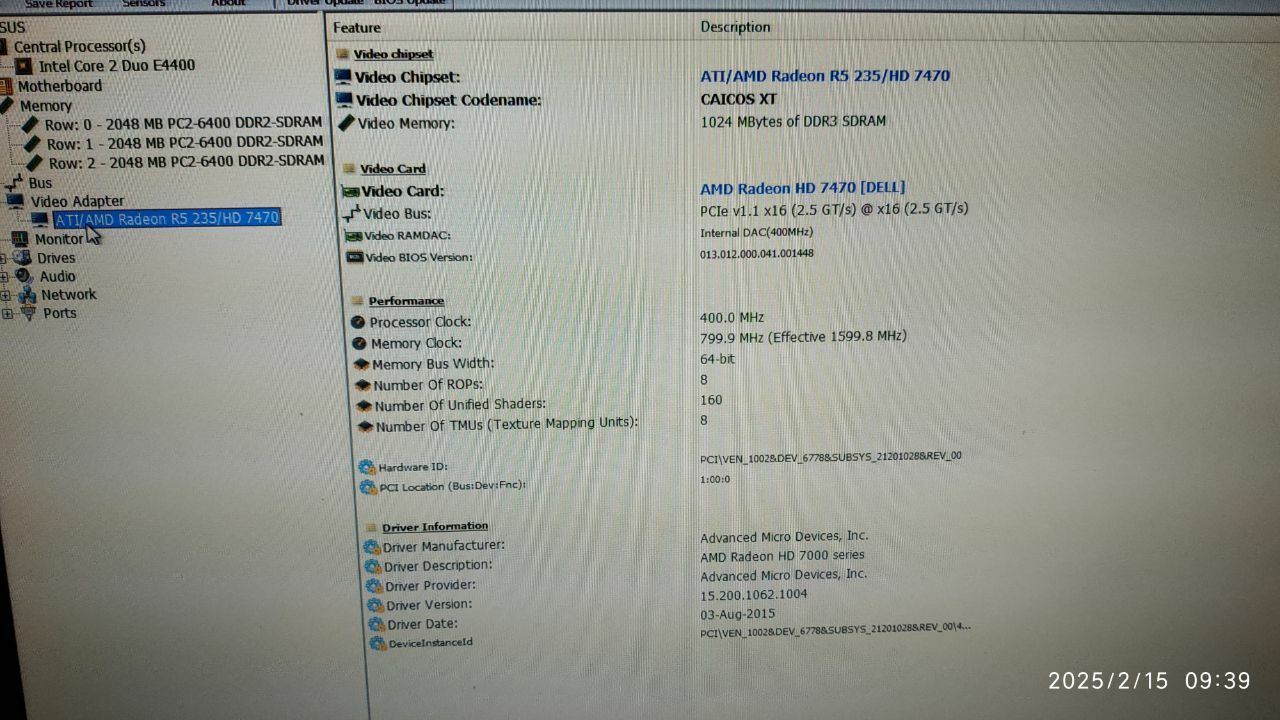Click the Memory Bus Width row icon
The image size is (1280, 720).
click(362, 365)
